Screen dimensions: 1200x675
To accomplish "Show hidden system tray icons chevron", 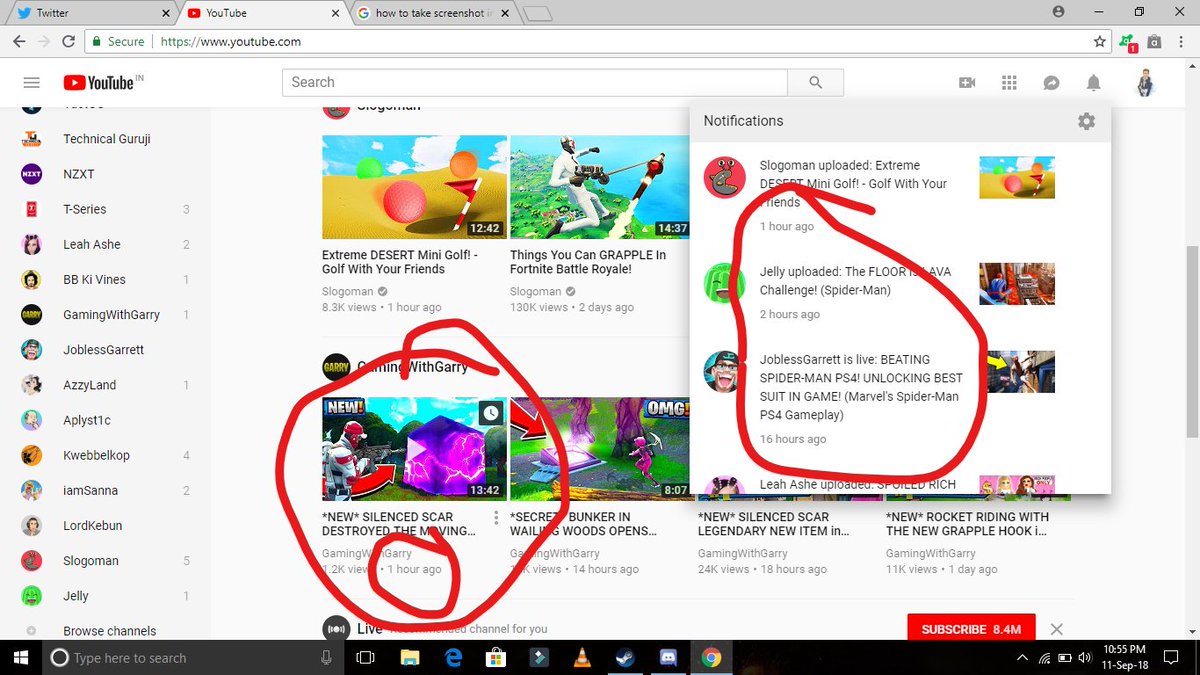I will click(1021, 657).
